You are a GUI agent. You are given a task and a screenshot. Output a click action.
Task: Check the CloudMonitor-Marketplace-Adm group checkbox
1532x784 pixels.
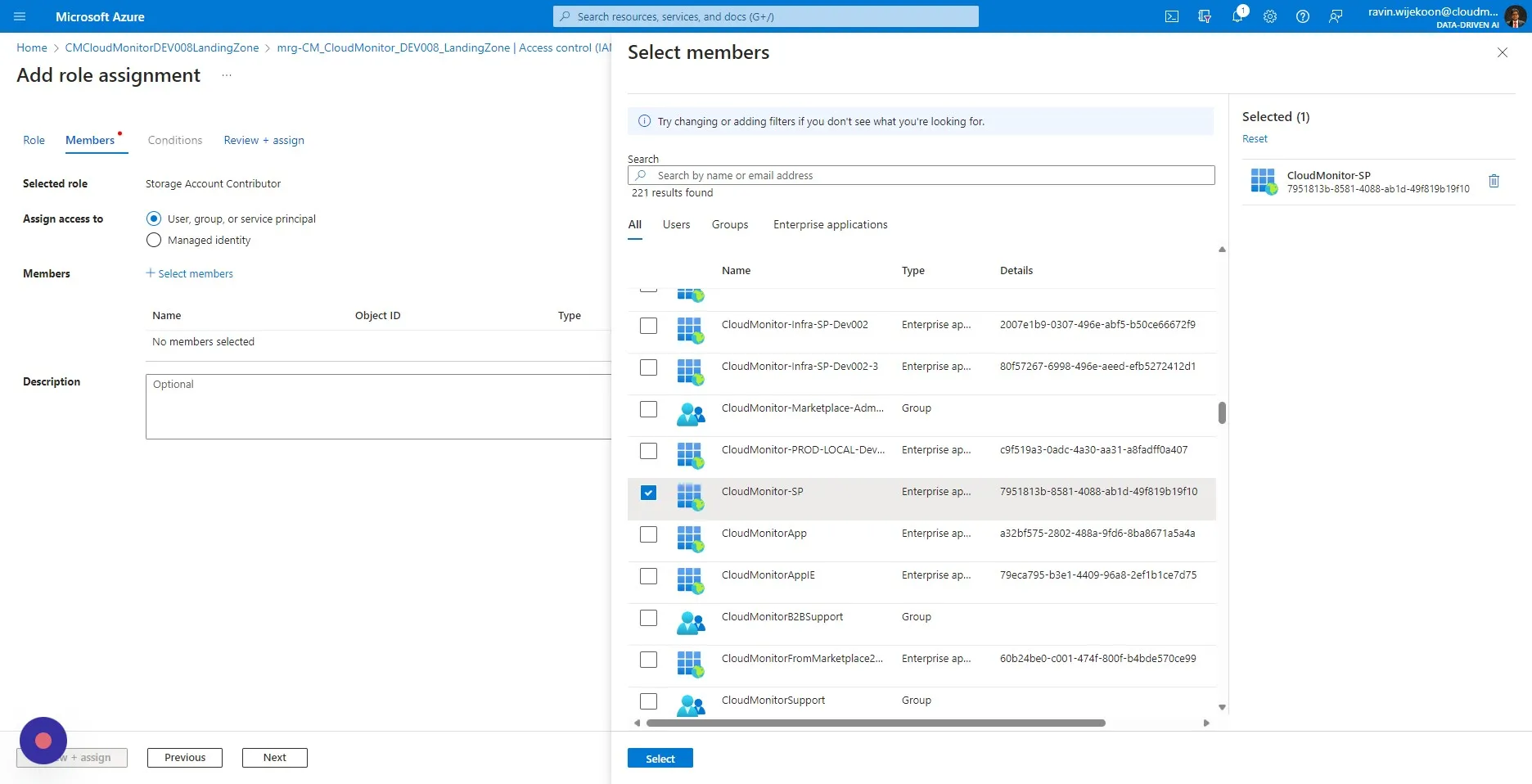pyautogui.click(x=648, y=409)
